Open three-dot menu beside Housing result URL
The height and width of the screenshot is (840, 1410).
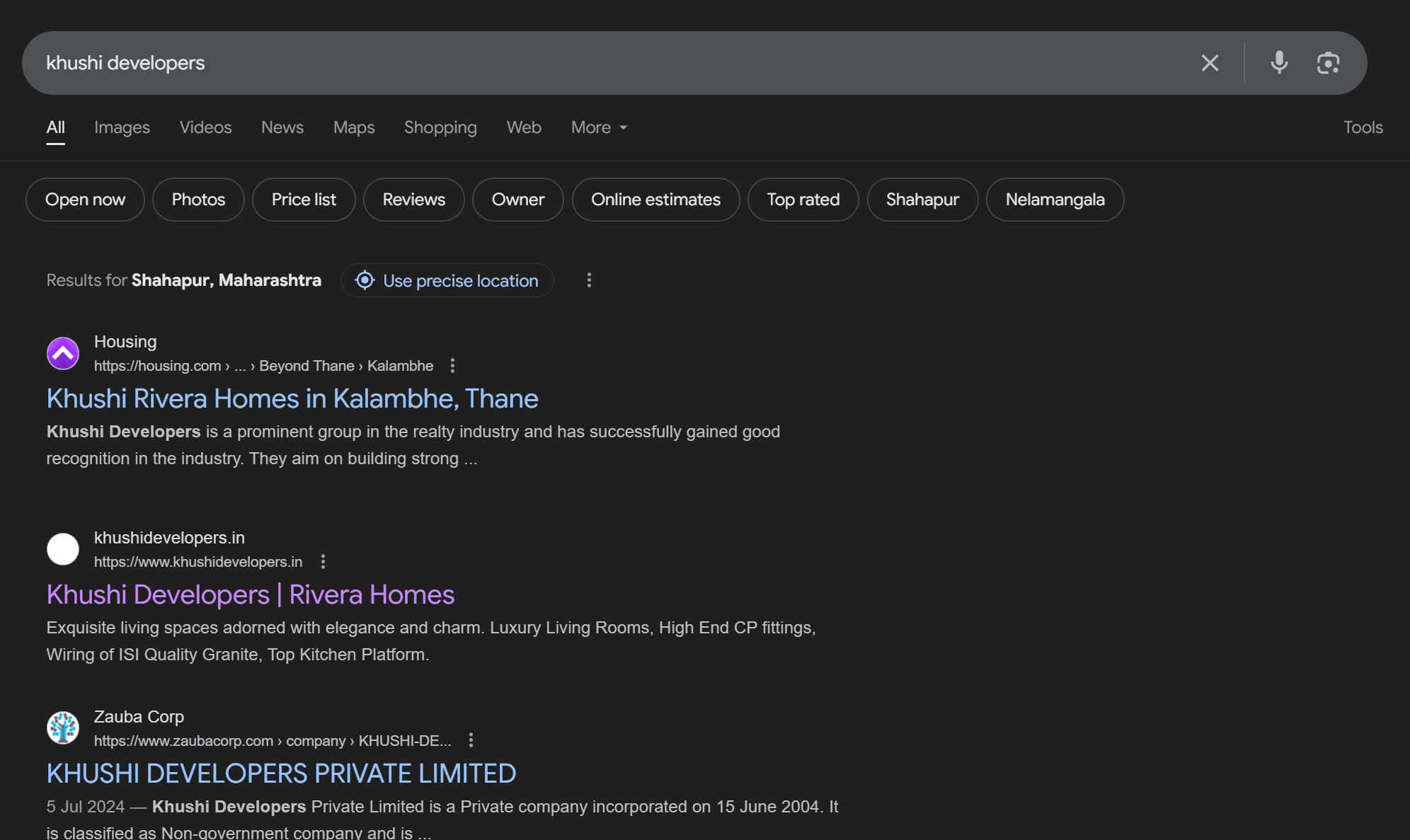[452, 366]
